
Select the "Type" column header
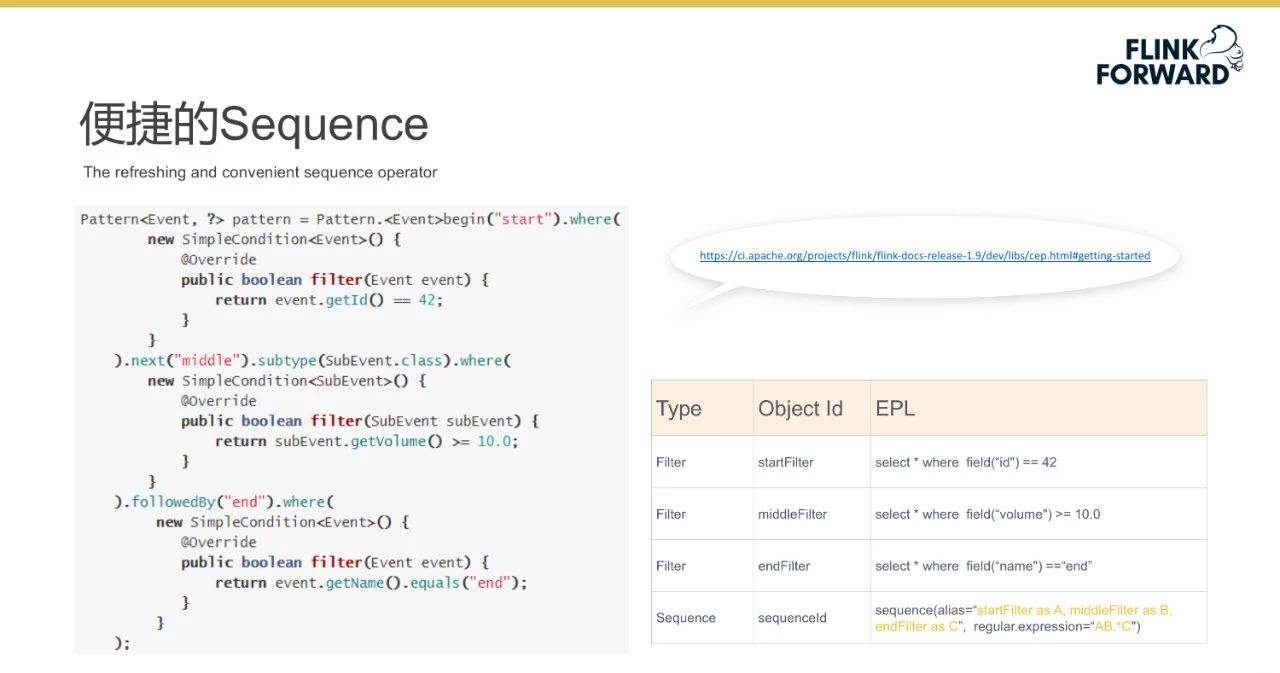[679, 409]
